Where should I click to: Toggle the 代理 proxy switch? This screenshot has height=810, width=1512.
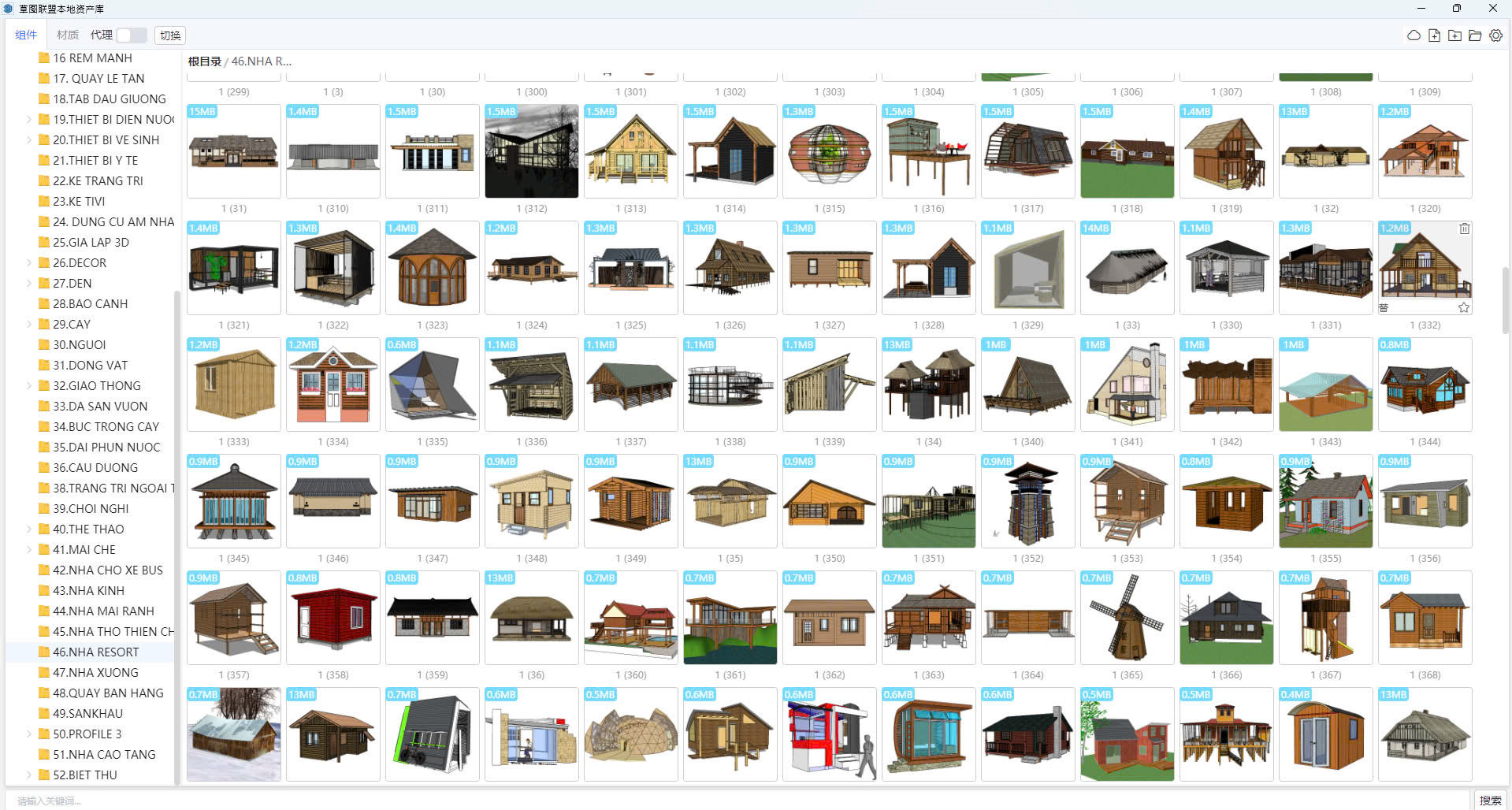coord(131,35)
